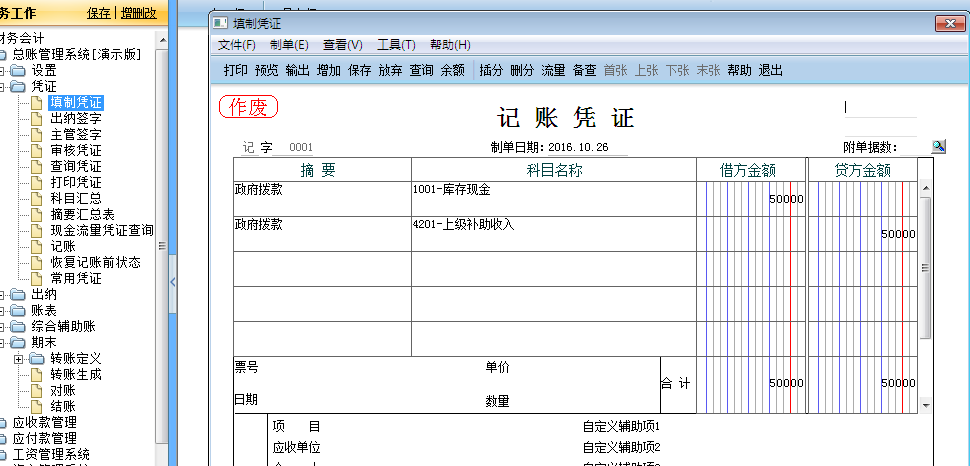Expand the 转账定义 tree node
The image size is (970, 466).
tap(18, 358)
